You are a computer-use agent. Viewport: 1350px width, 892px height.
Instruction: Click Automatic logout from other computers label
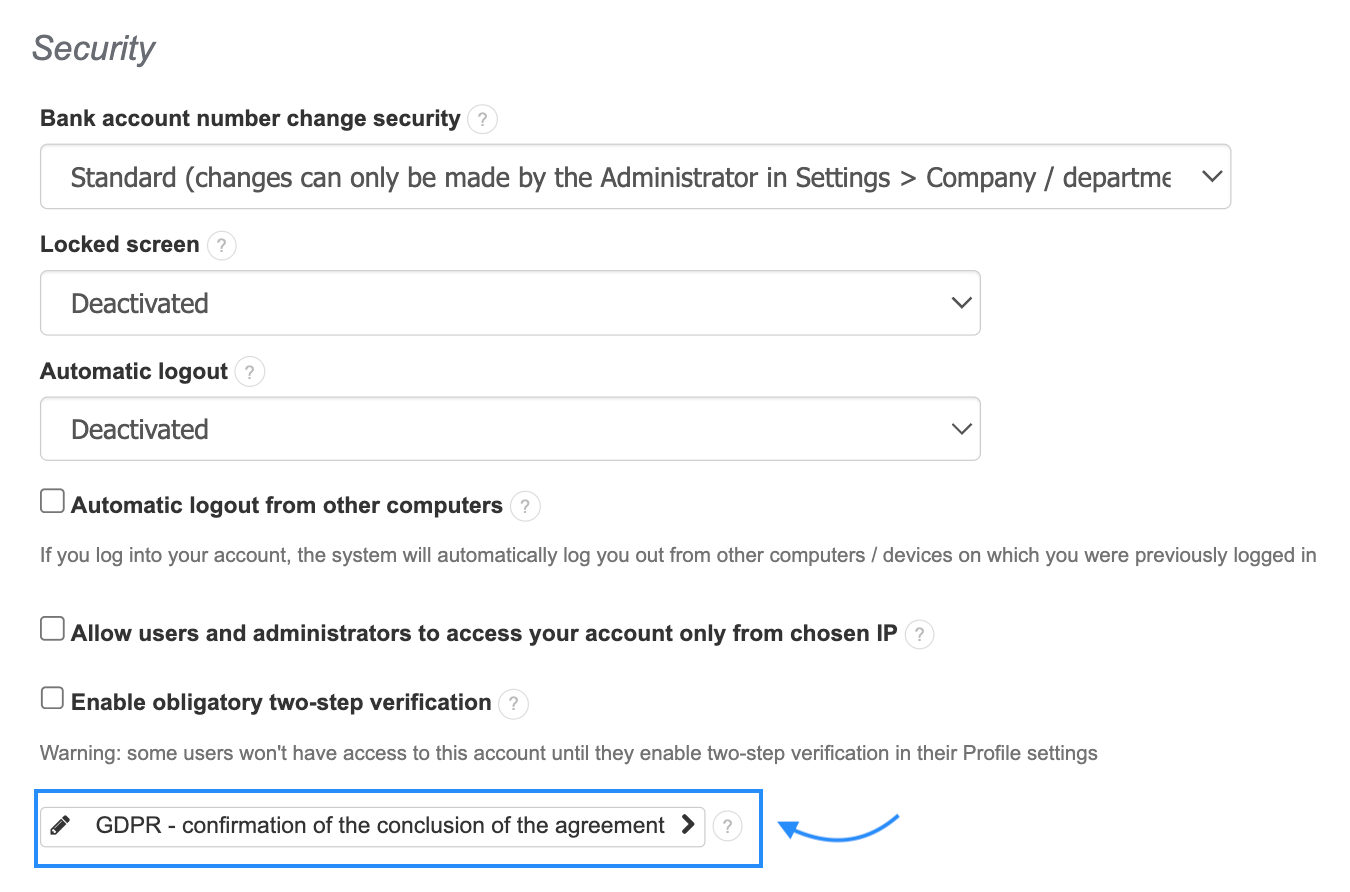[287, 506]
